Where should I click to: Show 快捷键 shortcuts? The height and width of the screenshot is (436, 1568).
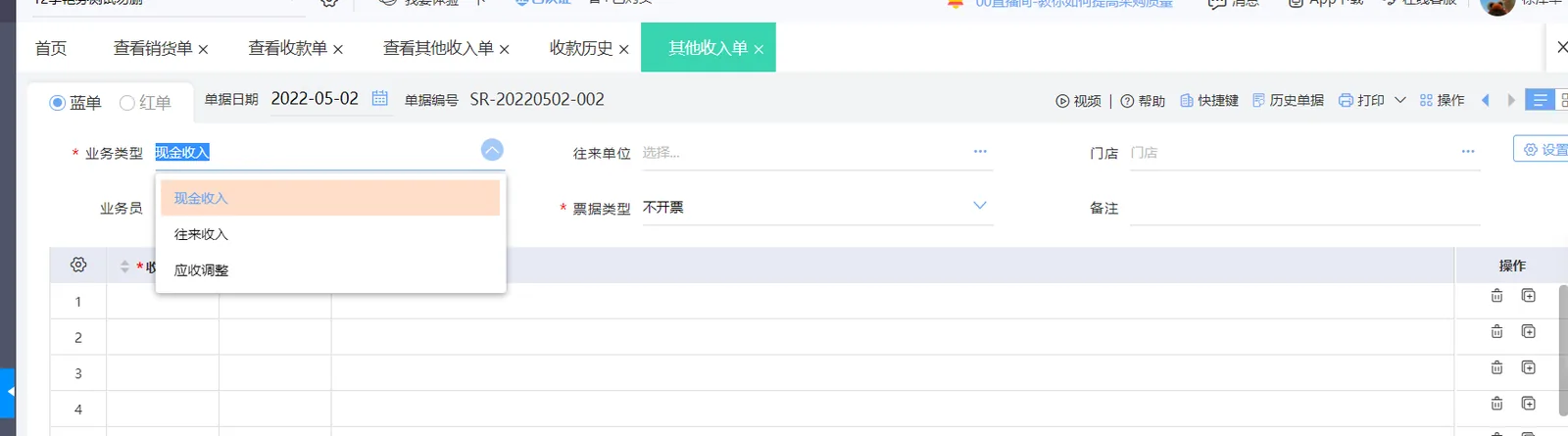(1209, 100)
